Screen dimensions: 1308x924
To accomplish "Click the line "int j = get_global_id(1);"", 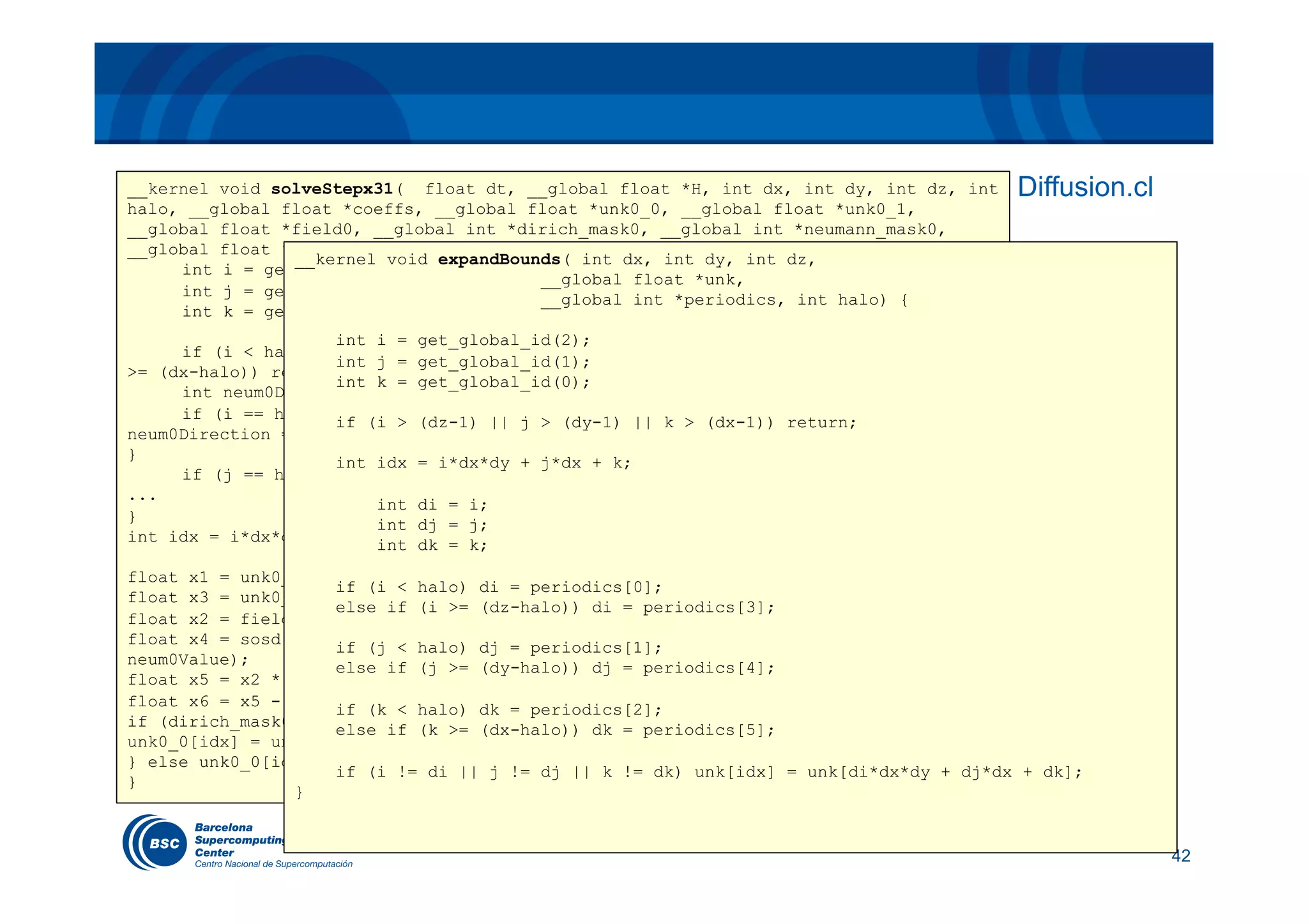I will coord(463,362).
